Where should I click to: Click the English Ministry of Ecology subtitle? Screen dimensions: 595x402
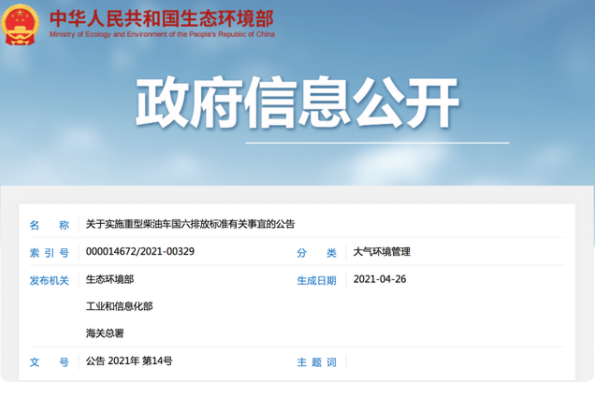[162, 34]
